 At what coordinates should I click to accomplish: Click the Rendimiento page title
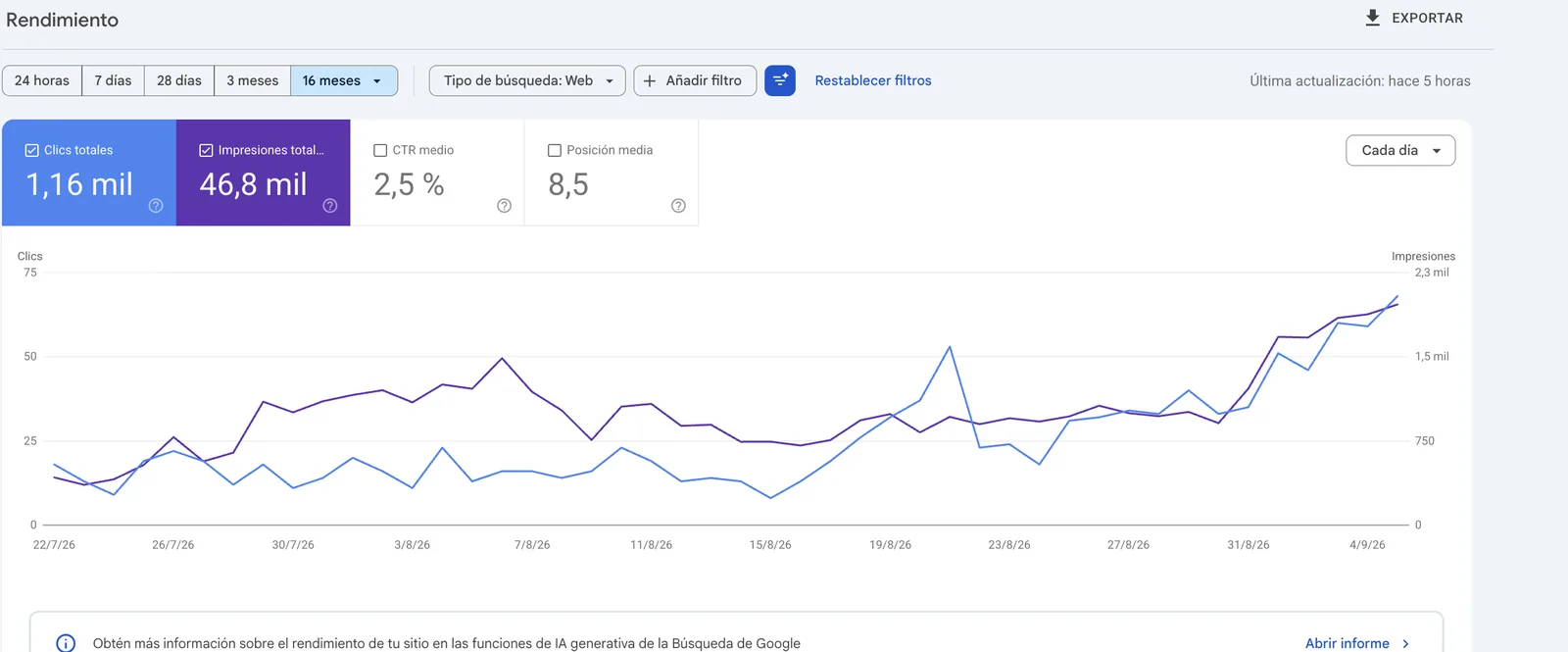point(62,20)
